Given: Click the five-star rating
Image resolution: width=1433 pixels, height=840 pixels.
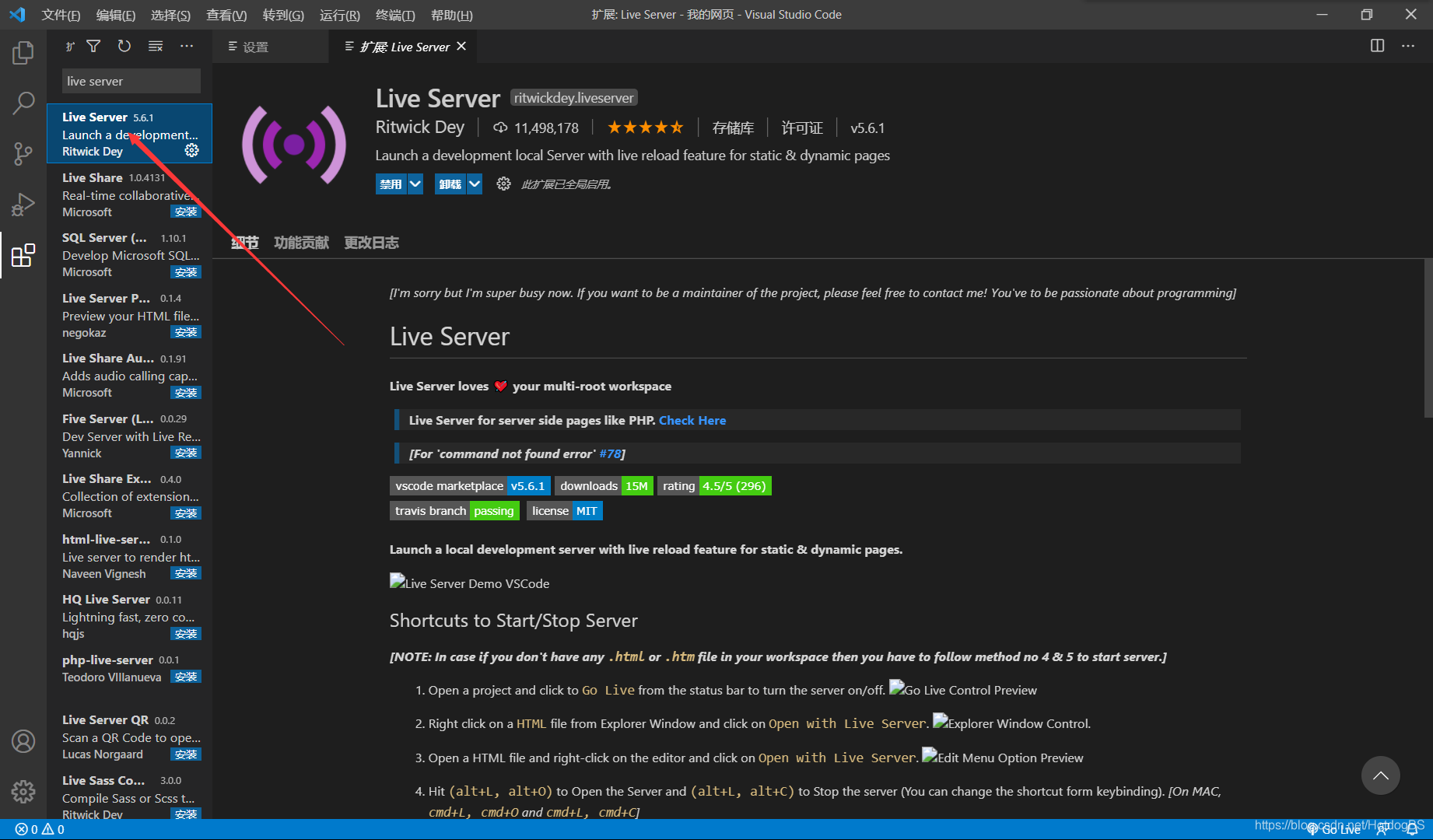Looking at the screenshot, I should pyautogui.click(x=645, y=128).
